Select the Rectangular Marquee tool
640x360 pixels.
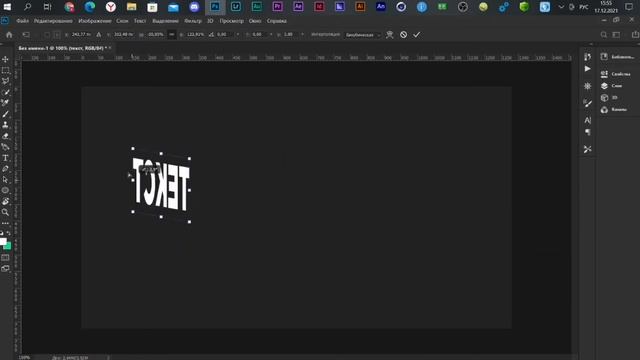point(5,70)
